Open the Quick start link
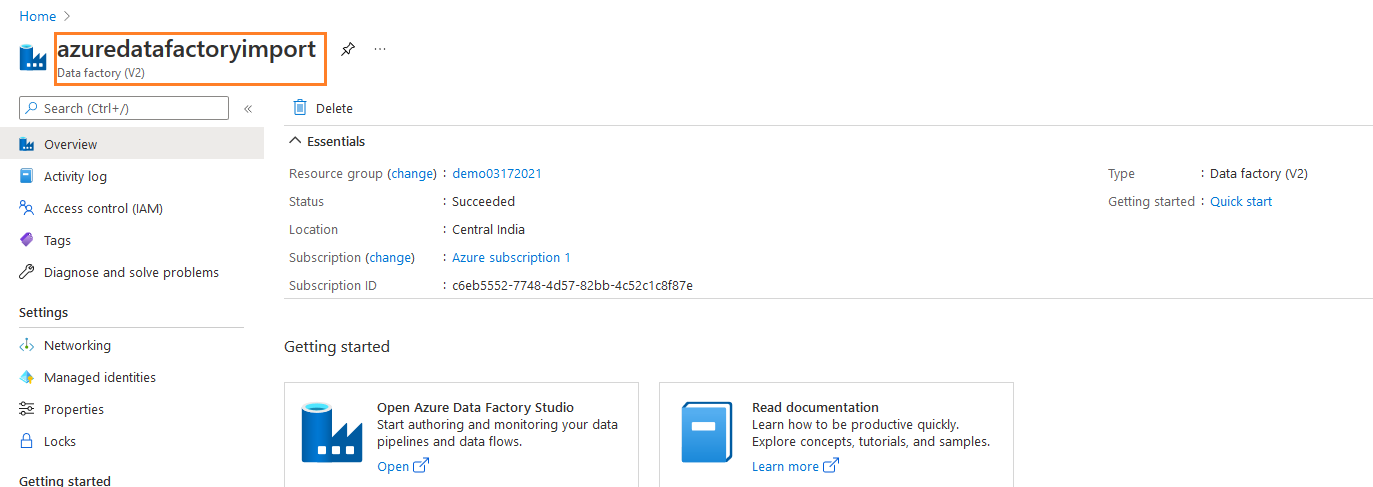The height and width of the screenshot is (487, 1373). pos(1241,201)
